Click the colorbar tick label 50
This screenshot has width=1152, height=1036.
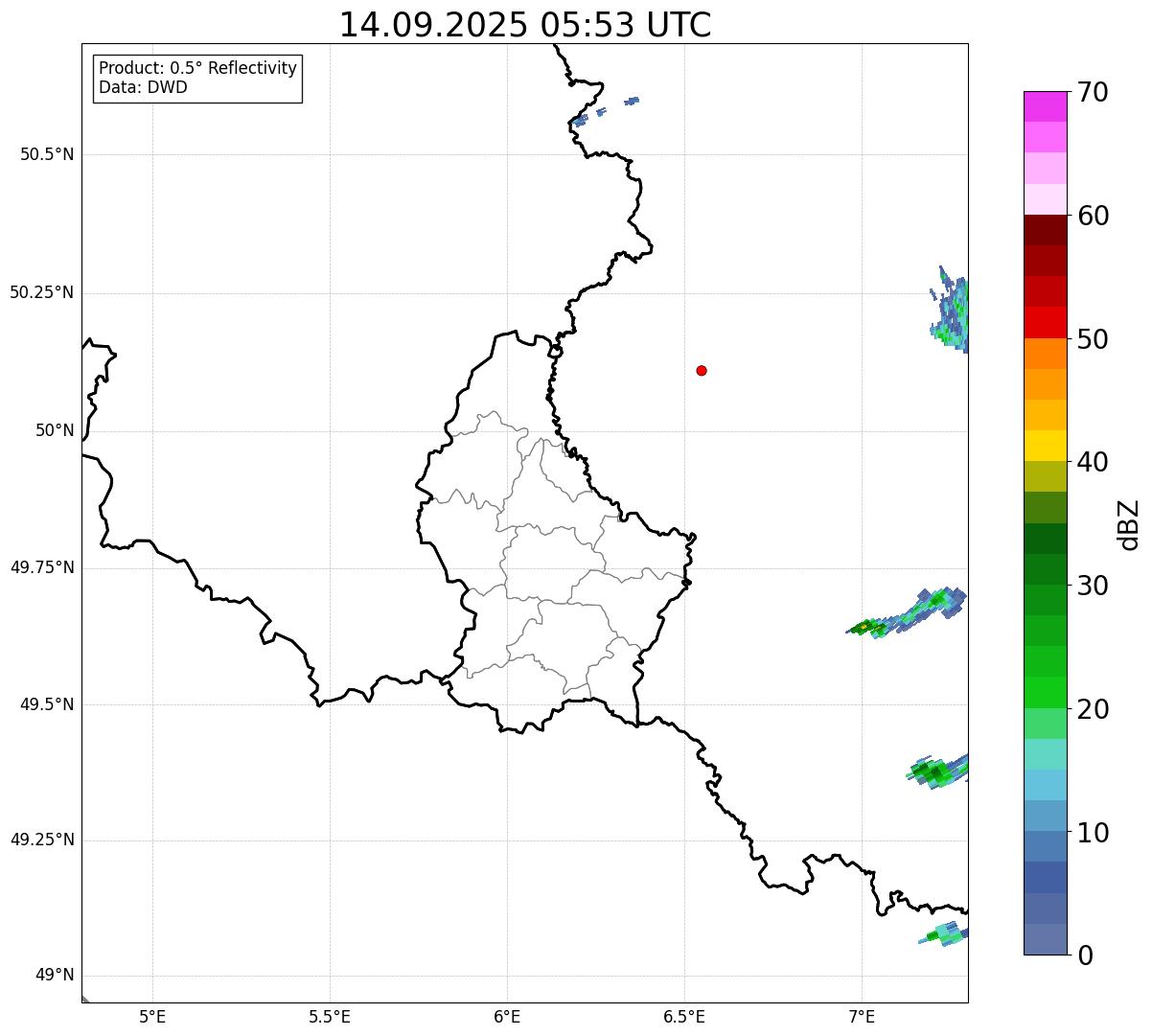click(1094, 339)
